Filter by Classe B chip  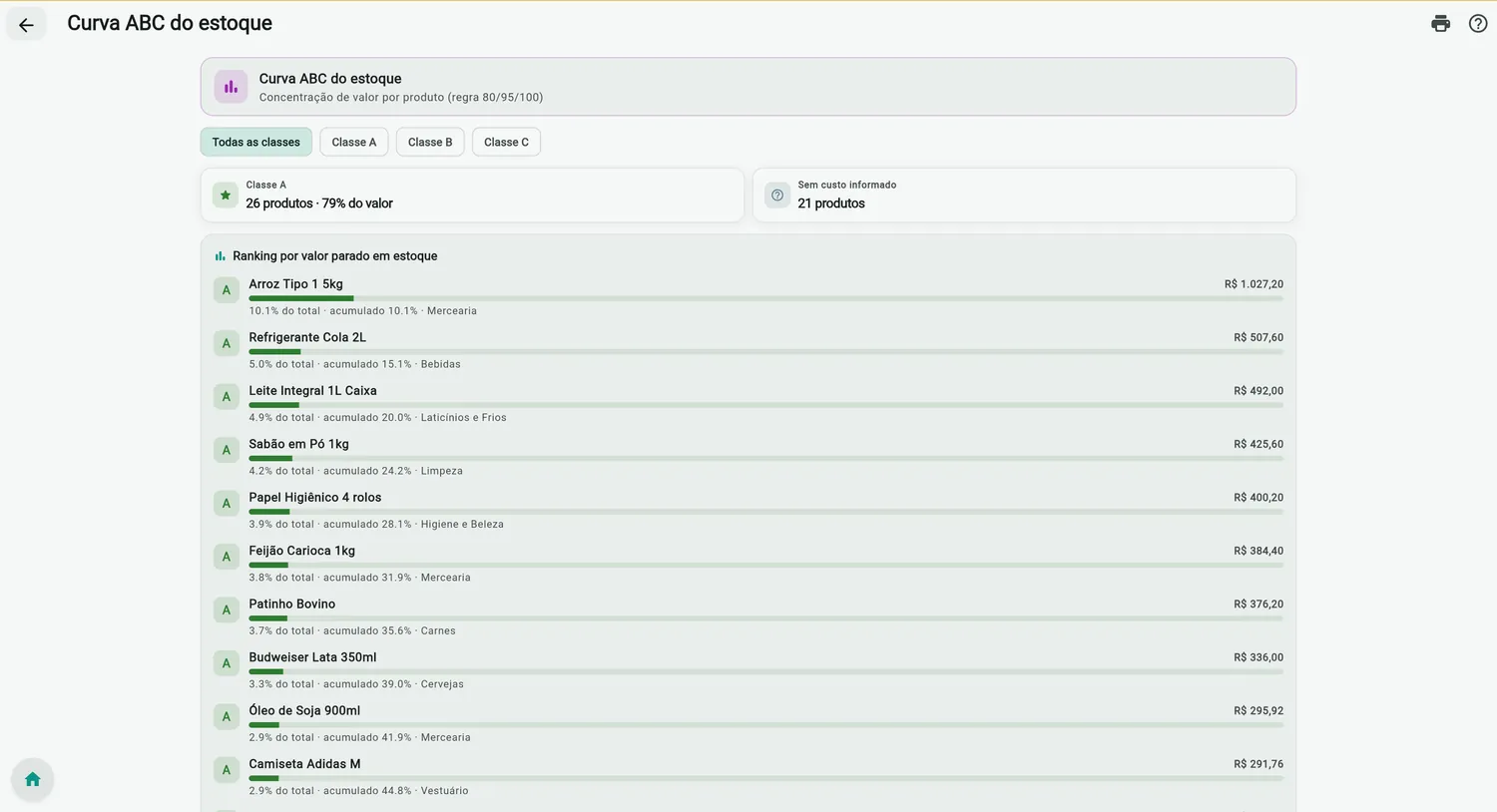coord(430,142)
